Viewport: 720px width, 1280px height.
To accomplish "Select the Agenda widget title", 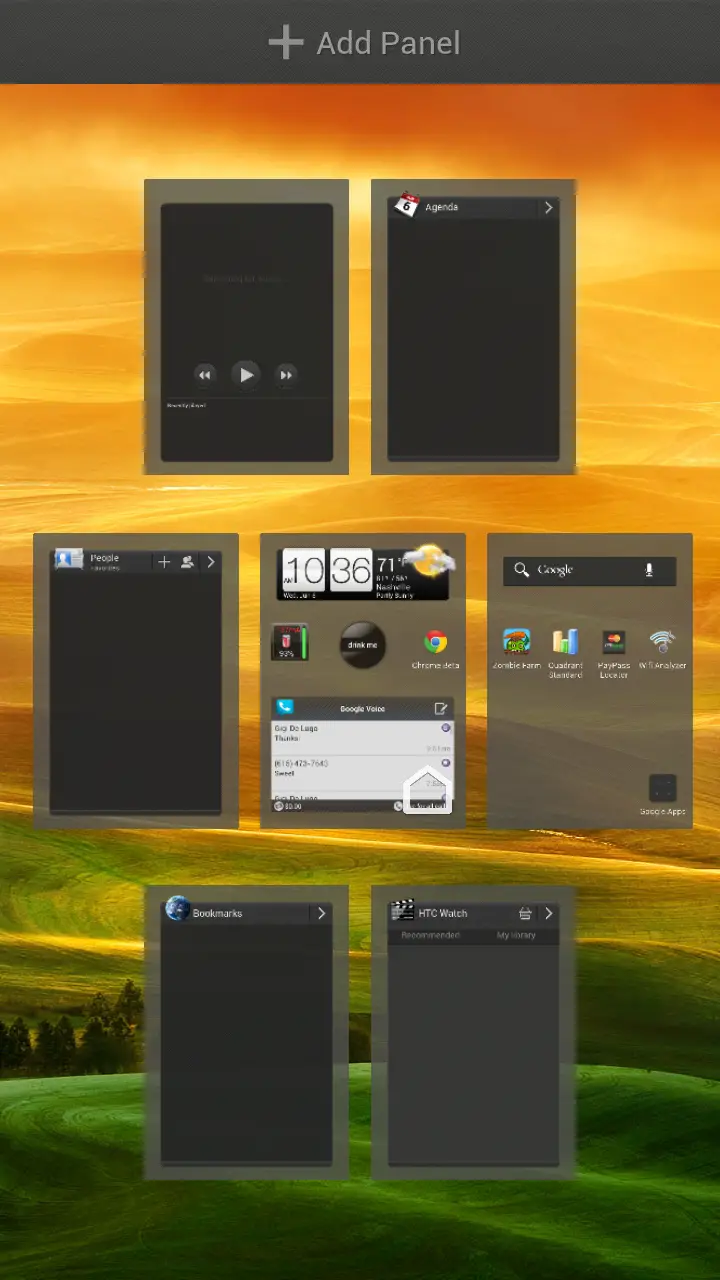I will pos(441,208).
